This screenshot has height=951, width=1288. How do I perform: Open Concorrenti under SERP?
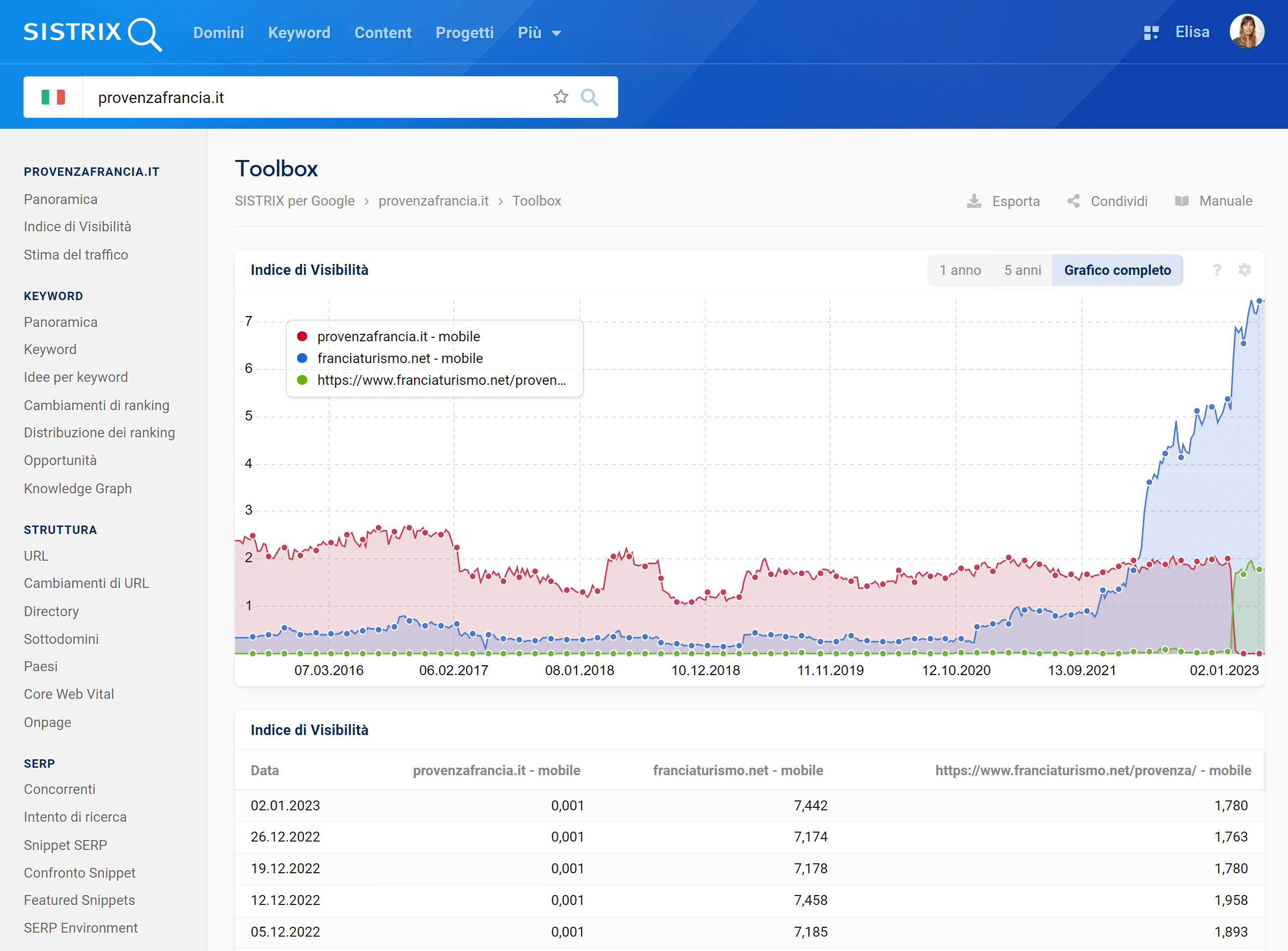click(x=60, y=789)
